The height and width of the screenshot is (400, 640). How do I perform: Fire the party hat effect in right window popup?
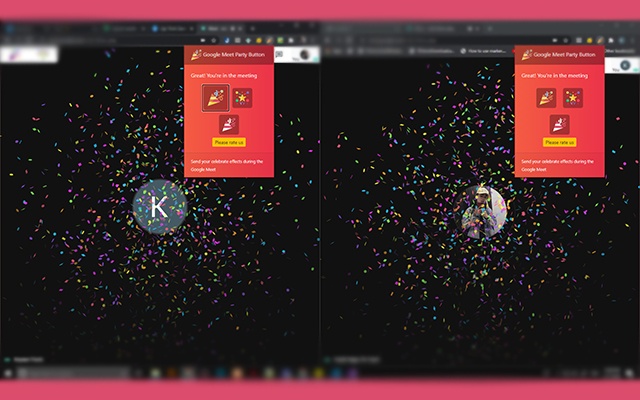(x=560, y=124)
